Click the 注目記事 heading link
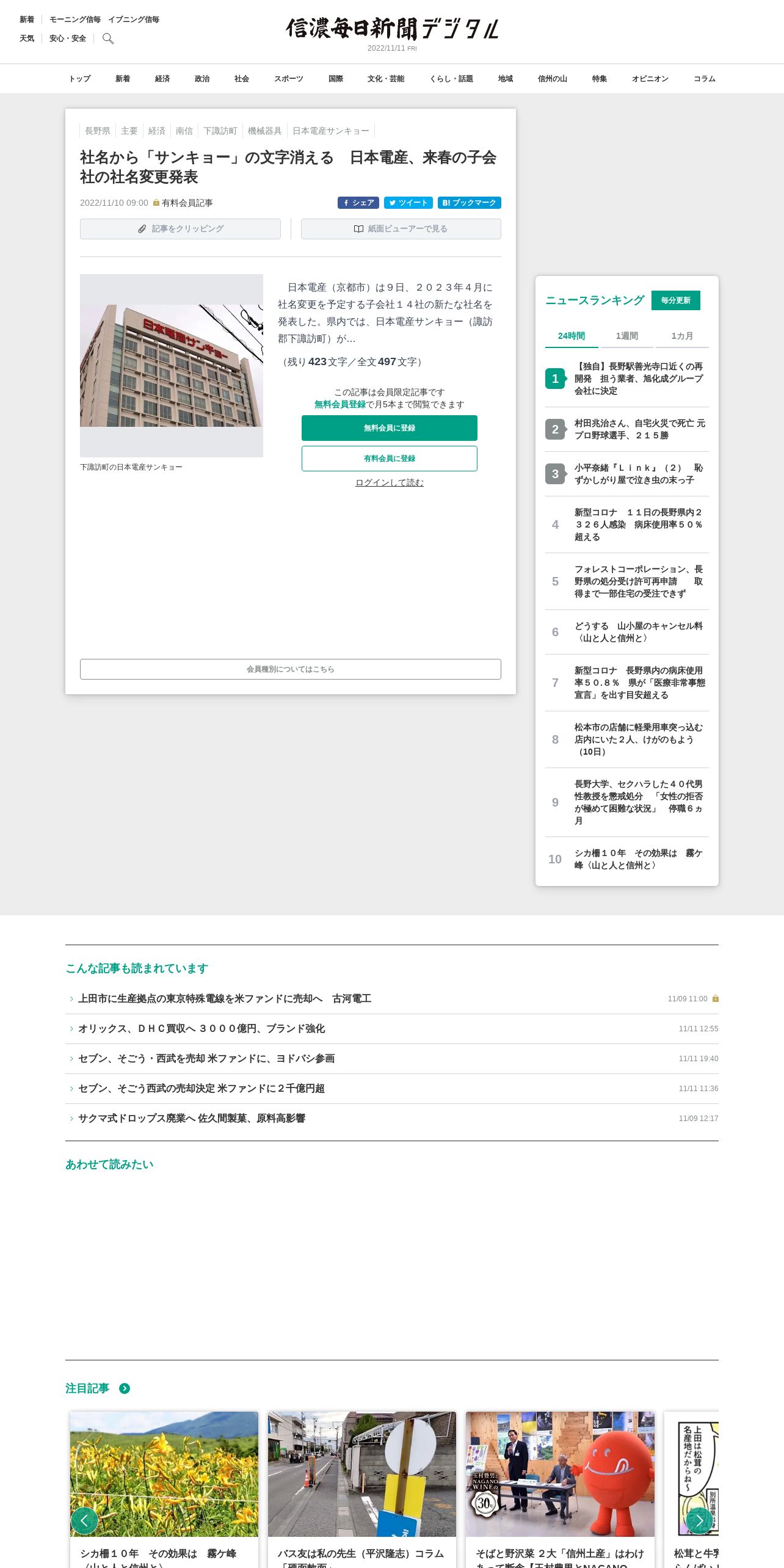Image resolution: width=784 pixels, height=1568 pixels. (87, 1388)
